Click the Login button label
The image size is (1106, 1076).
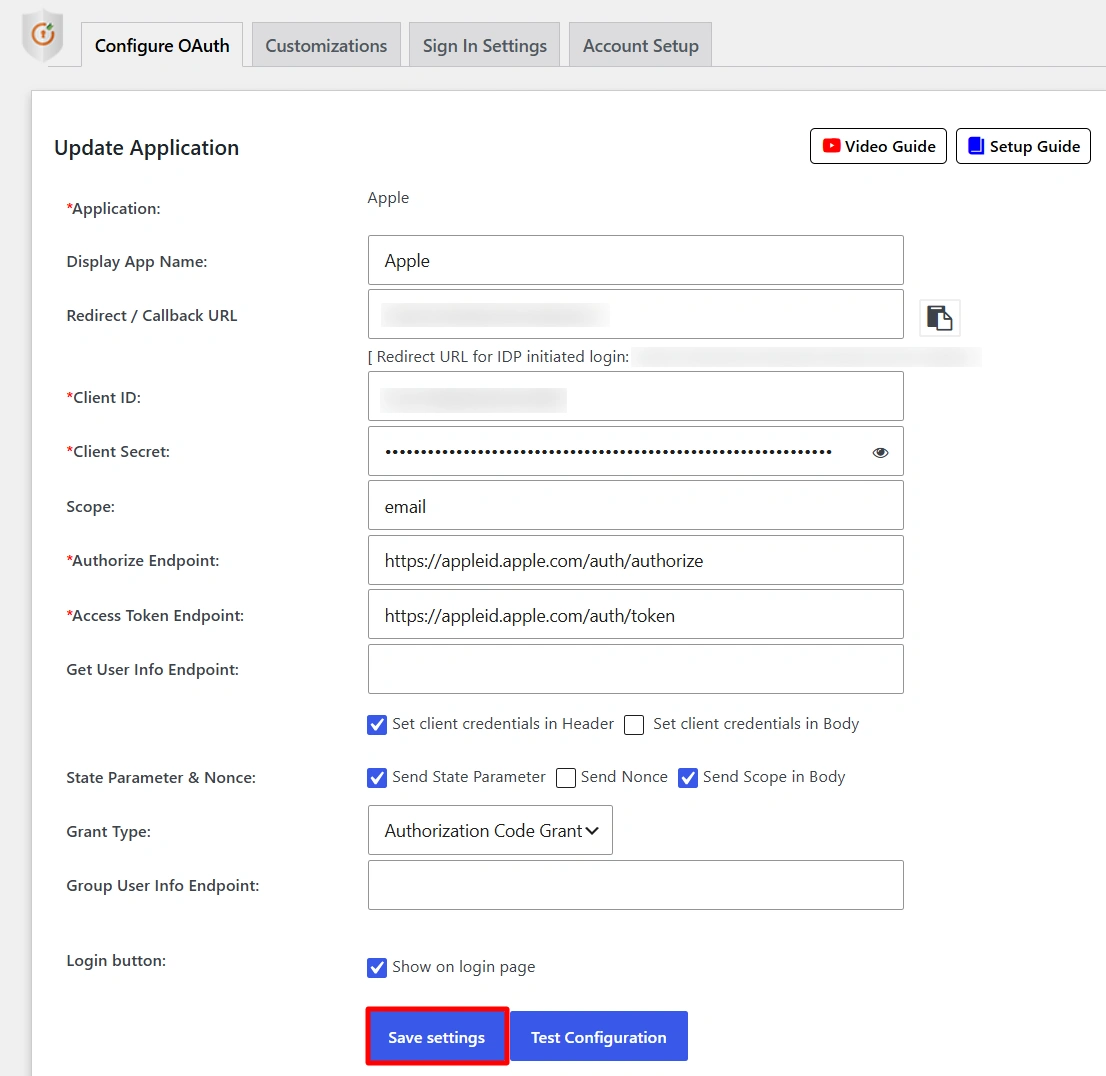click(116, 961)
